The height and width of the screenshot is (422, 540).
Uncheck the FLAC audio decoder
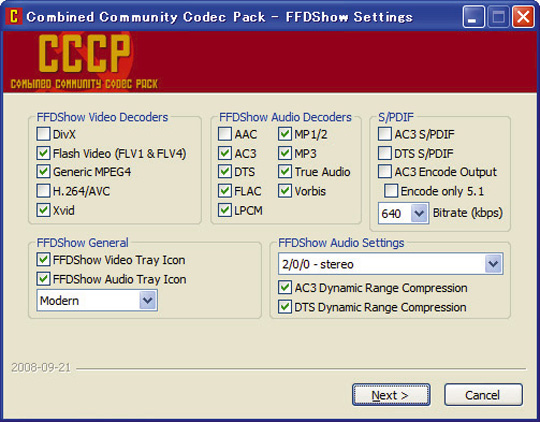coord(225,191)
